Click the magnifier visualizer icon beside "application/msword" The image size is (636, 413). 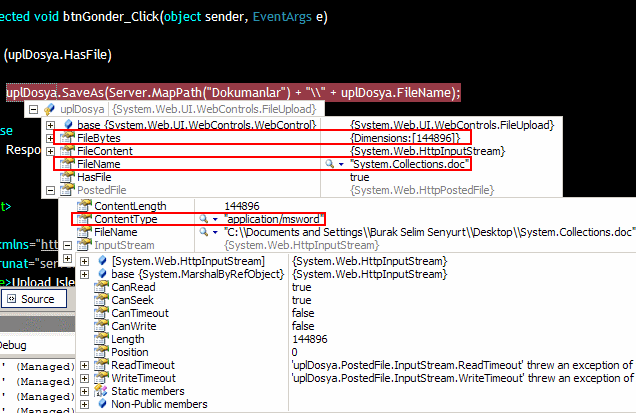(x=203, y=218)
